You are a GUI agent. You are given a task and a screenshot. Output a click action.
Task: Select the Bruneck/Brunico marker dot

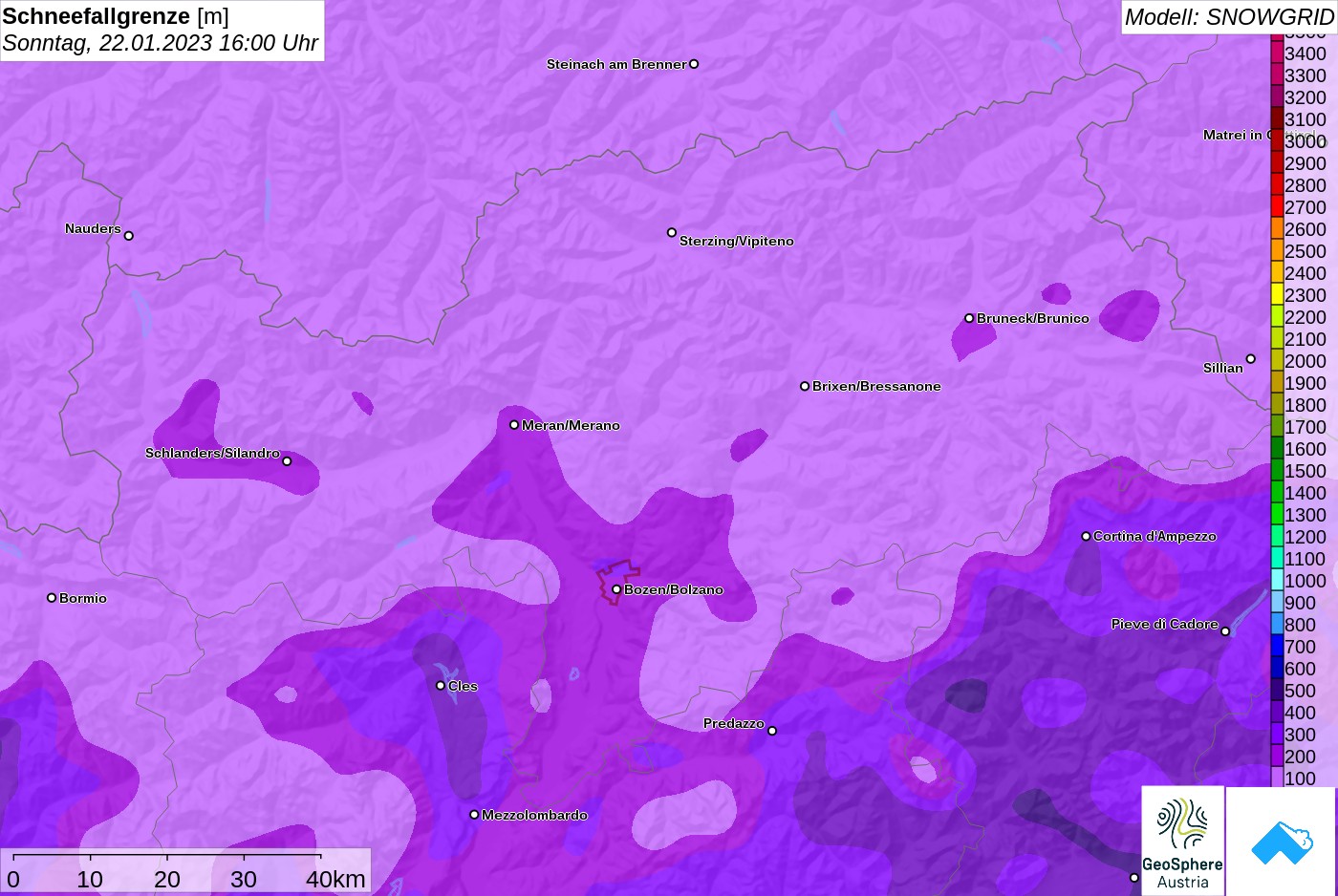coord(969,318)
